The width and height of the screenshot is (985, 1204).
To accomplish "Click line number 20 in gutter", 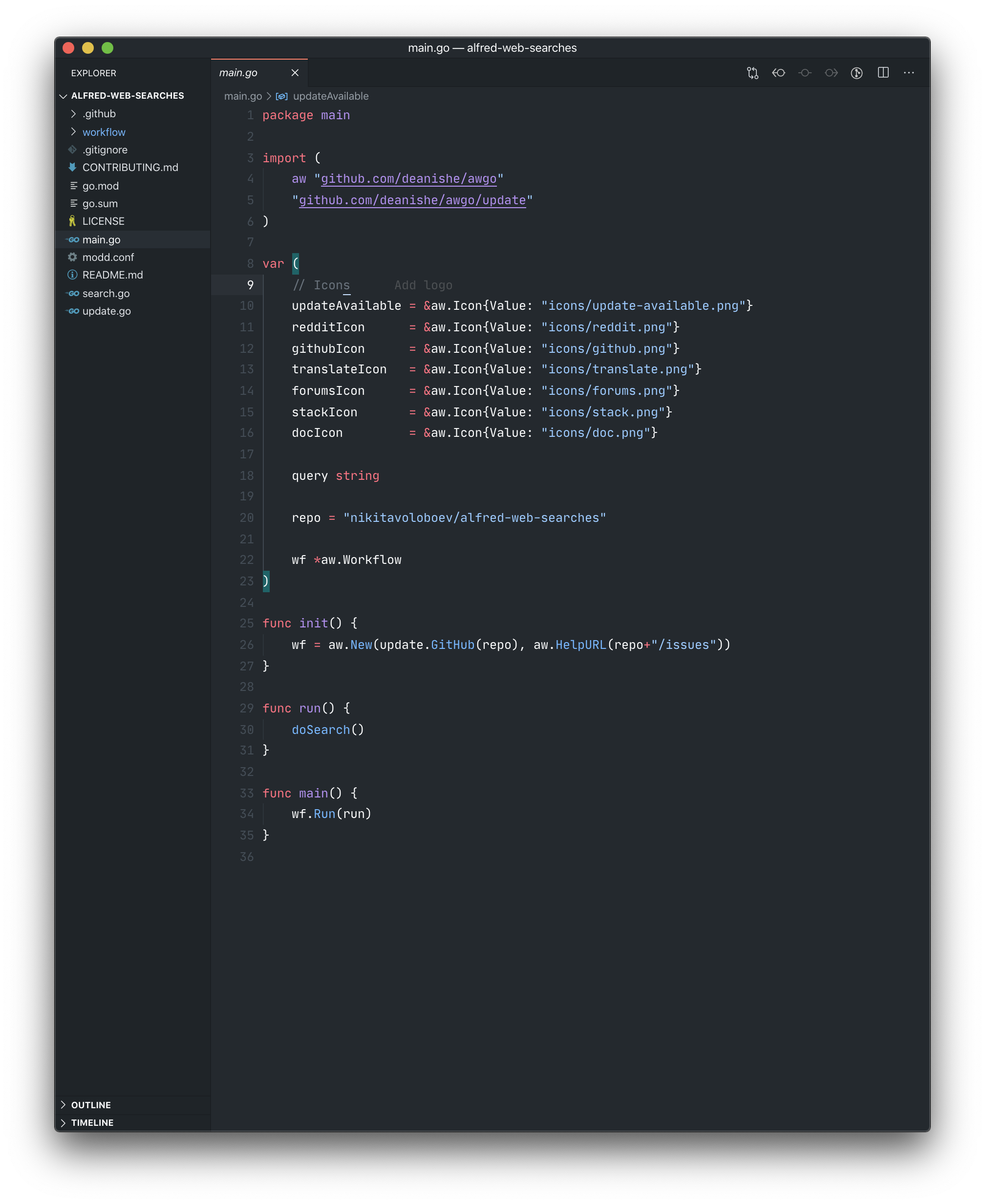I will point(246,518).
